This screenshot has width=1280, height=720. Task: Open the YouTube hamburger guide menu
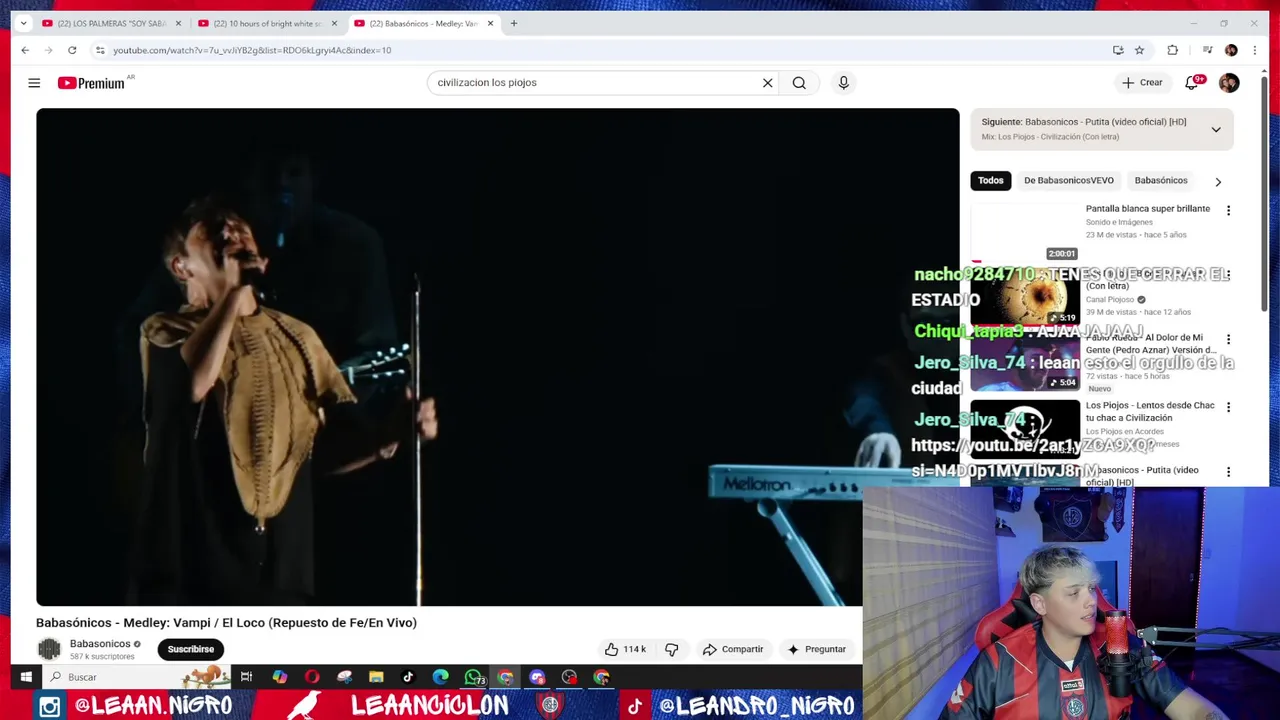point(34,83)
